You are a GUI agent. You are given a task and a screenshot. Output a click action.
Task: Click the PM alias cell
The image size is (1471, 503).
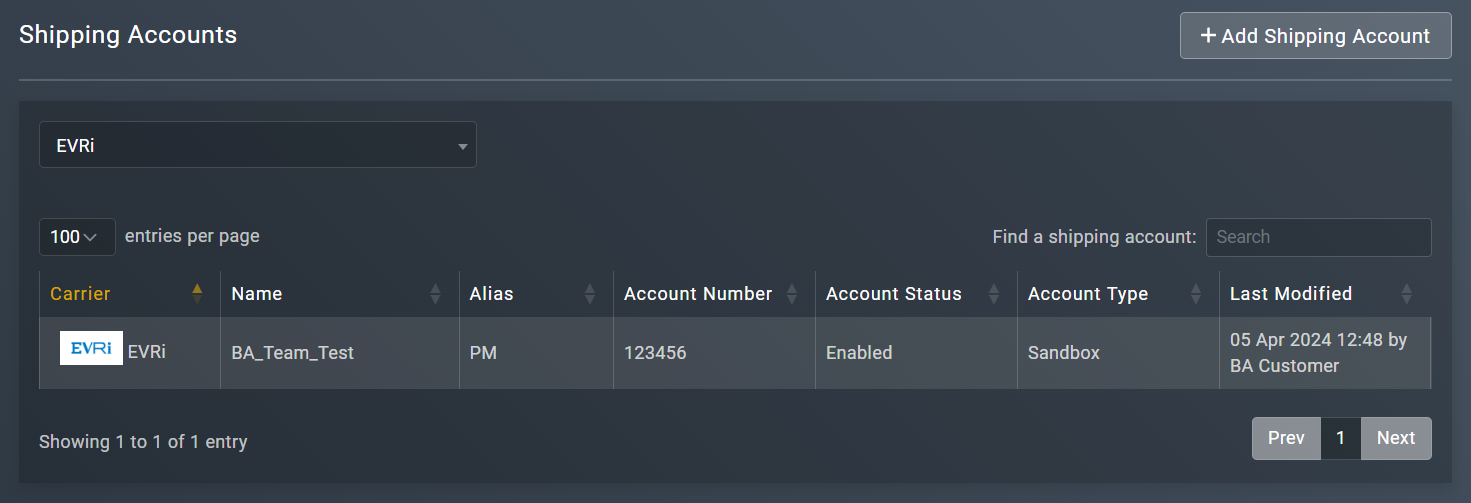pos(536,353)
